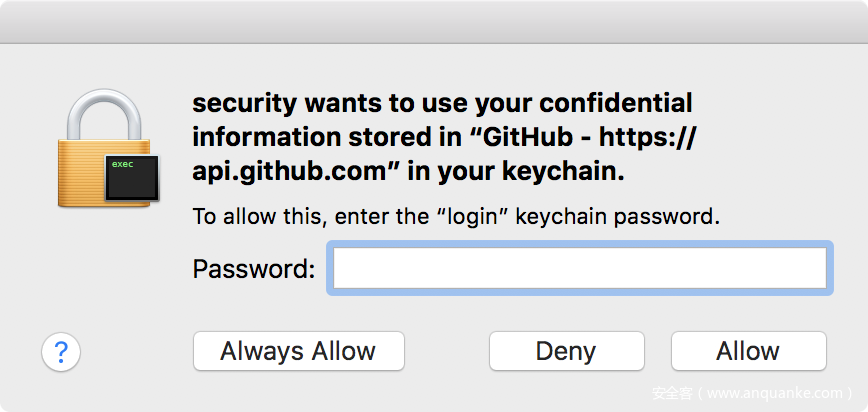Choose Deny to reject keychain access

565,351
